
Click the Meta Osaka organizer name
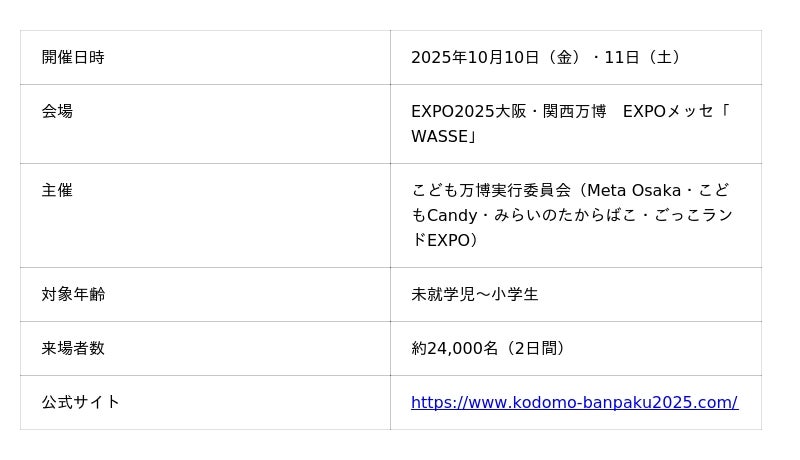(633, 191)
